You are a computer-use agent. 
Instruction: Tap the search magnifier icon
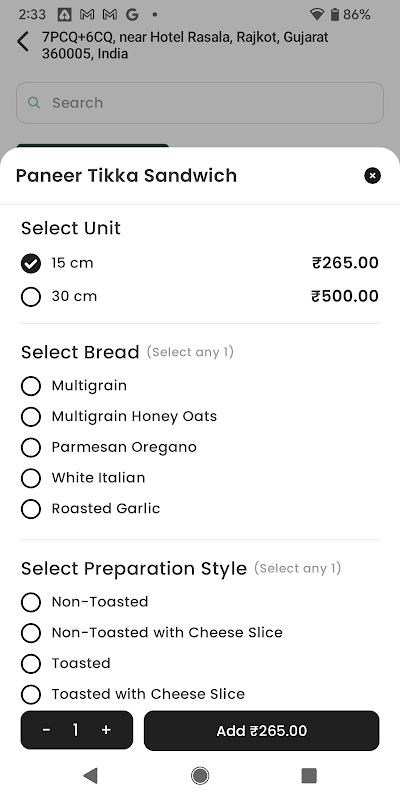pyautogui.click(x=34, y=103)
